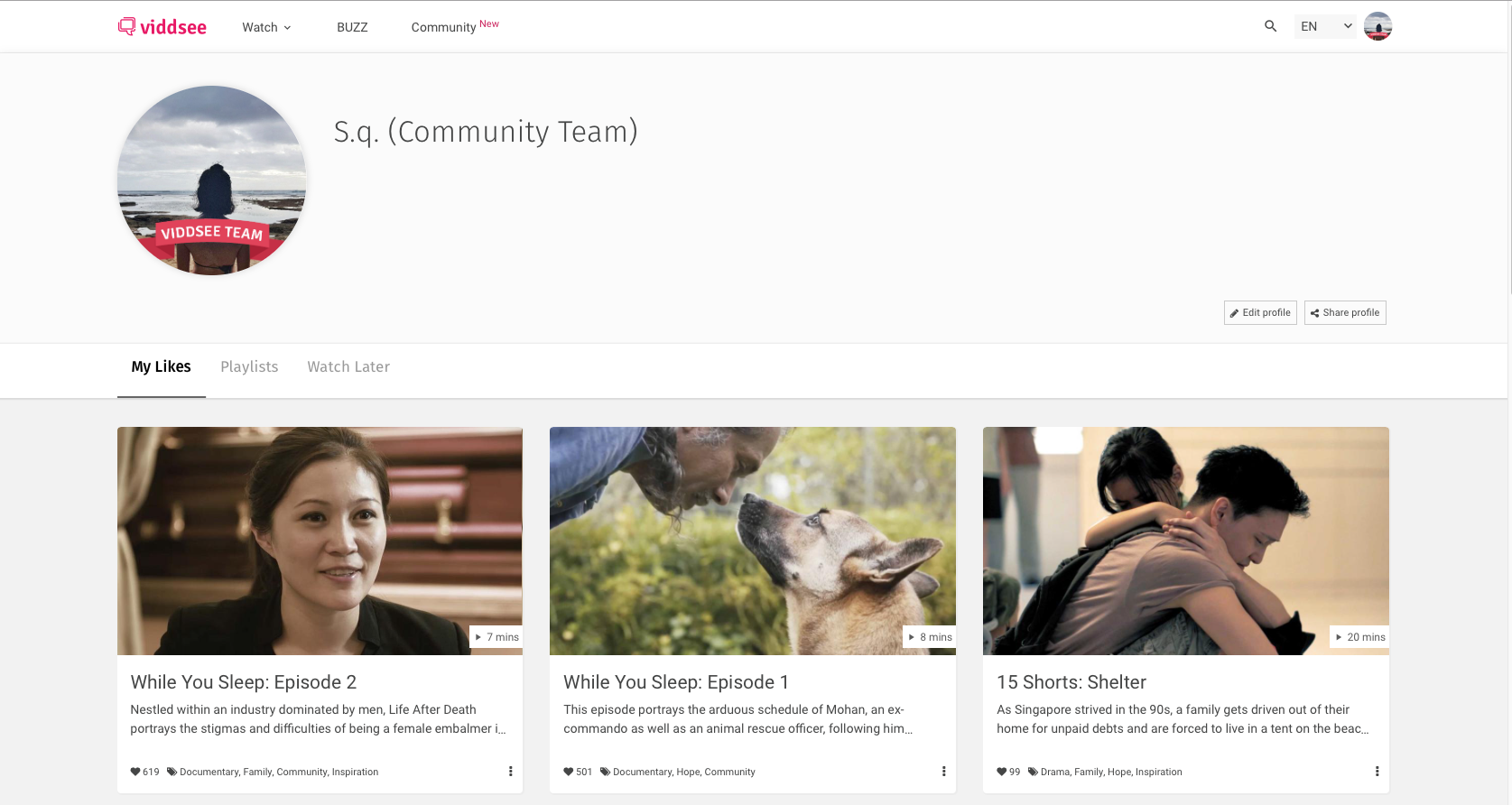The height and width of the screenshot is (805, 1512).
Task: Click the 7 mins play badge
Action: 496,637
